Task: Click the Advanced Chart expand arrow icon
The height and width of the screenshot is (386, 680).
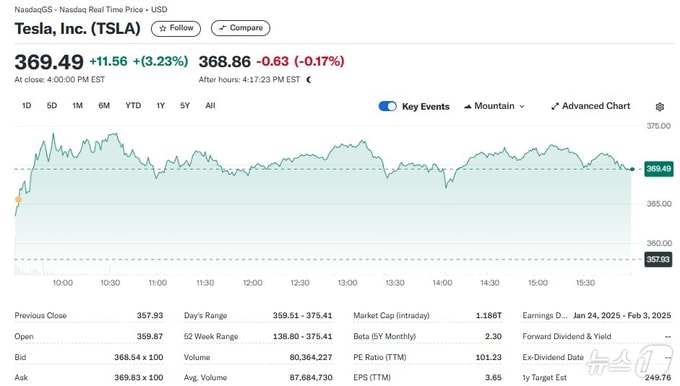Action: [555, 106]
